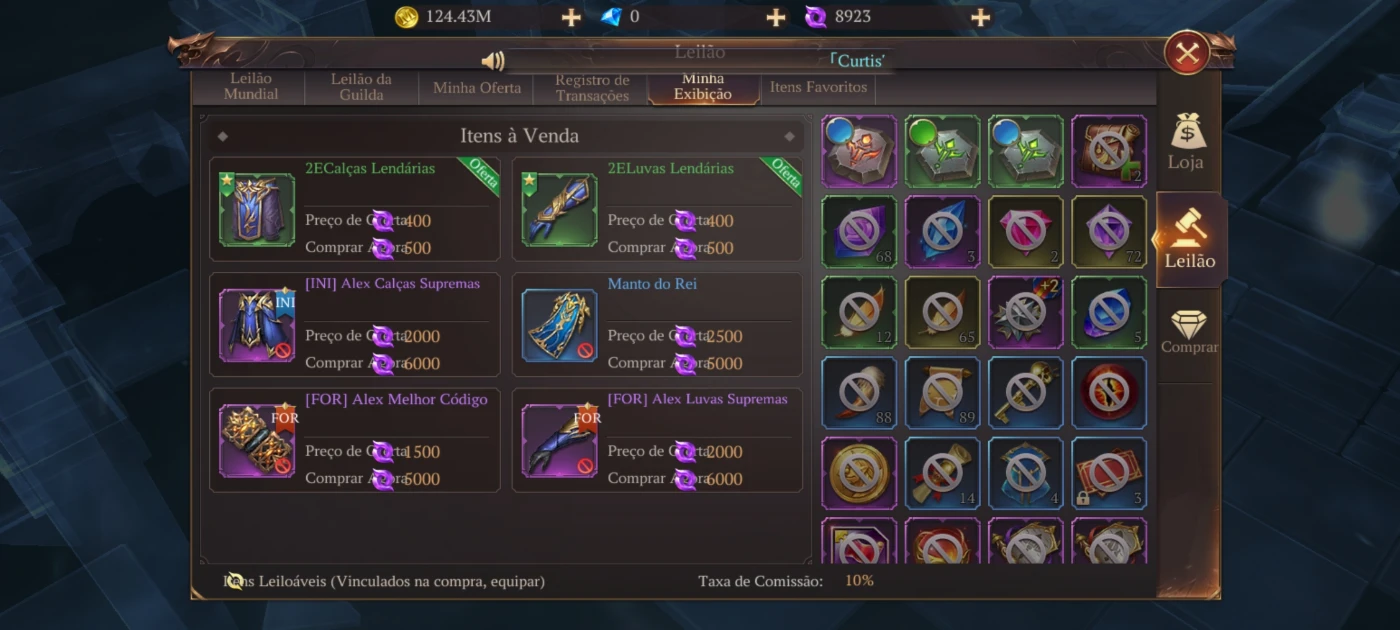This screenshot has height=630, width=1400.
Task: Show Itens Favoritos tab
Action: (818, 88)
